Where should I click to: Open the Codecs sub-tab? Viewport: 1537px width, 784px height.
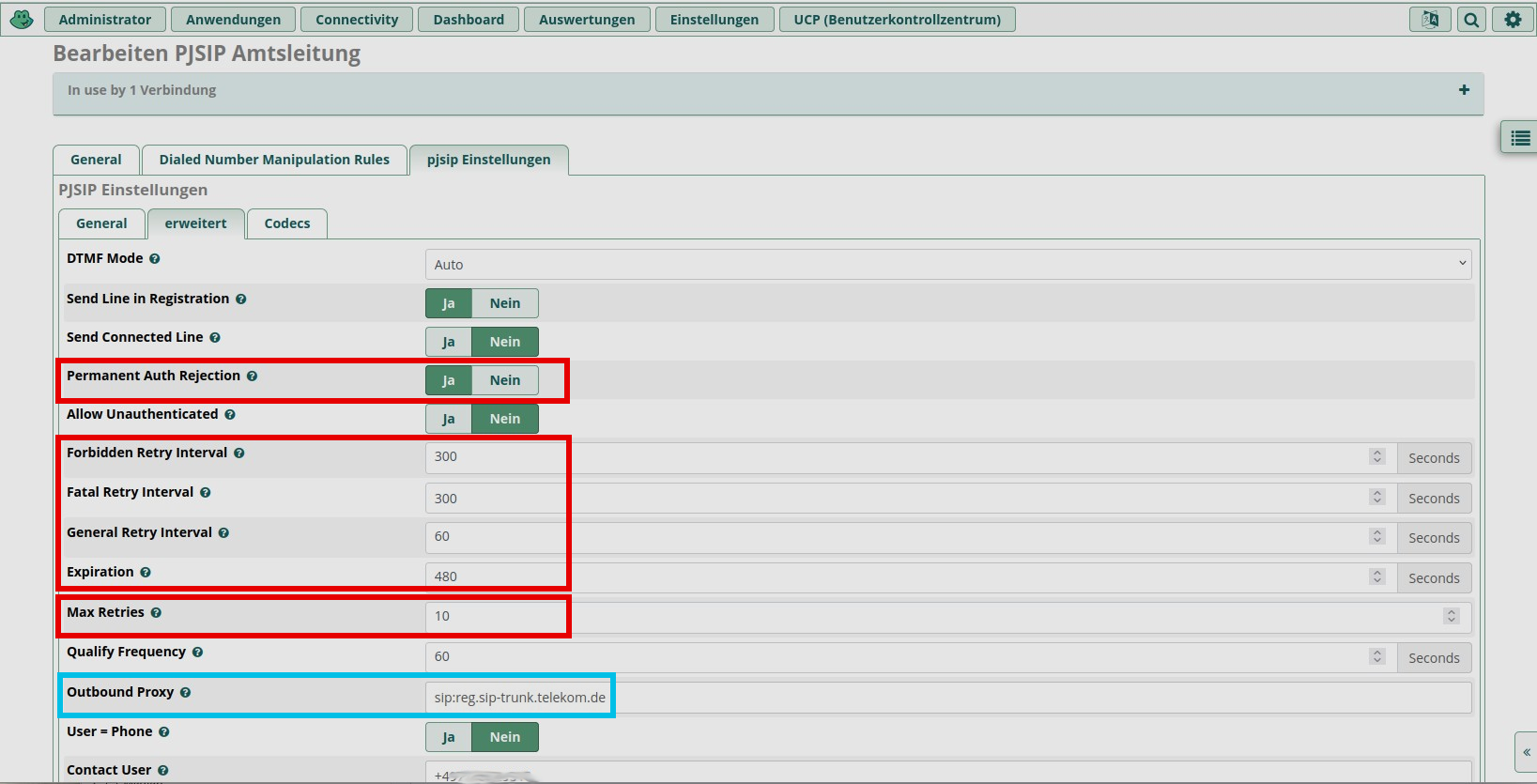[x=286, y=223]
